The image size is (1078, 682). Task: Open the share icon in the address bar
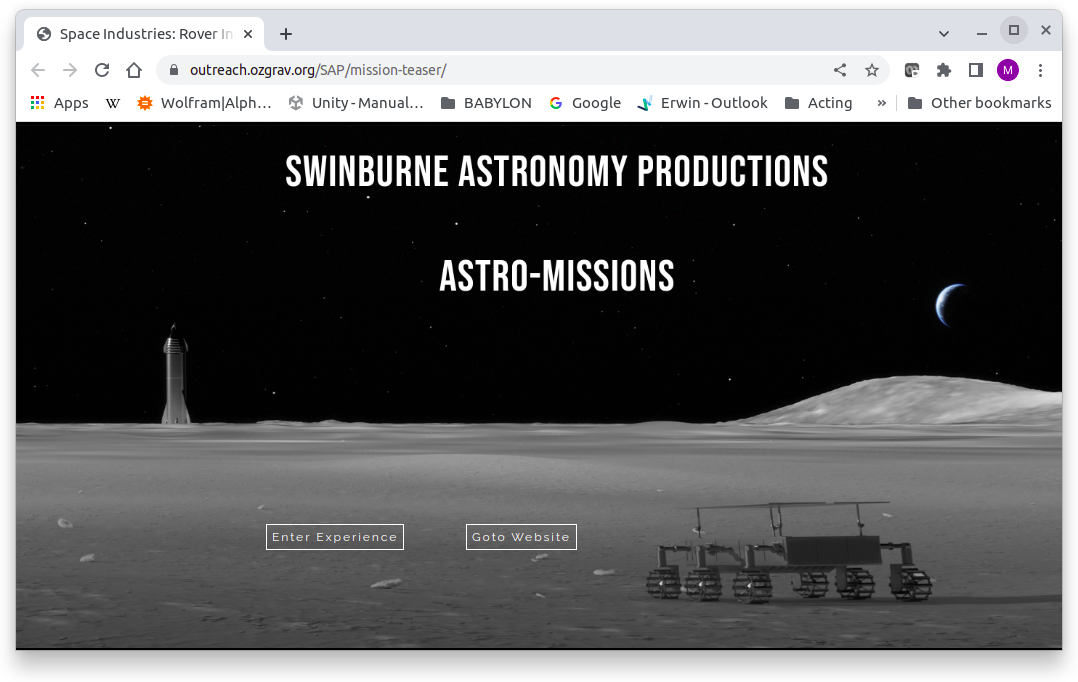[839, 70]
